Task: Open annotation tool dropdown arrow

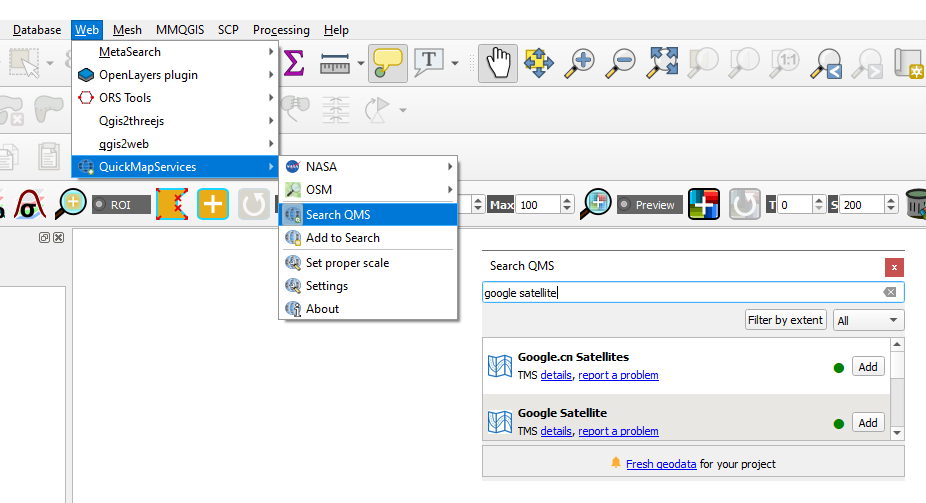Action: tap(455, 63)
